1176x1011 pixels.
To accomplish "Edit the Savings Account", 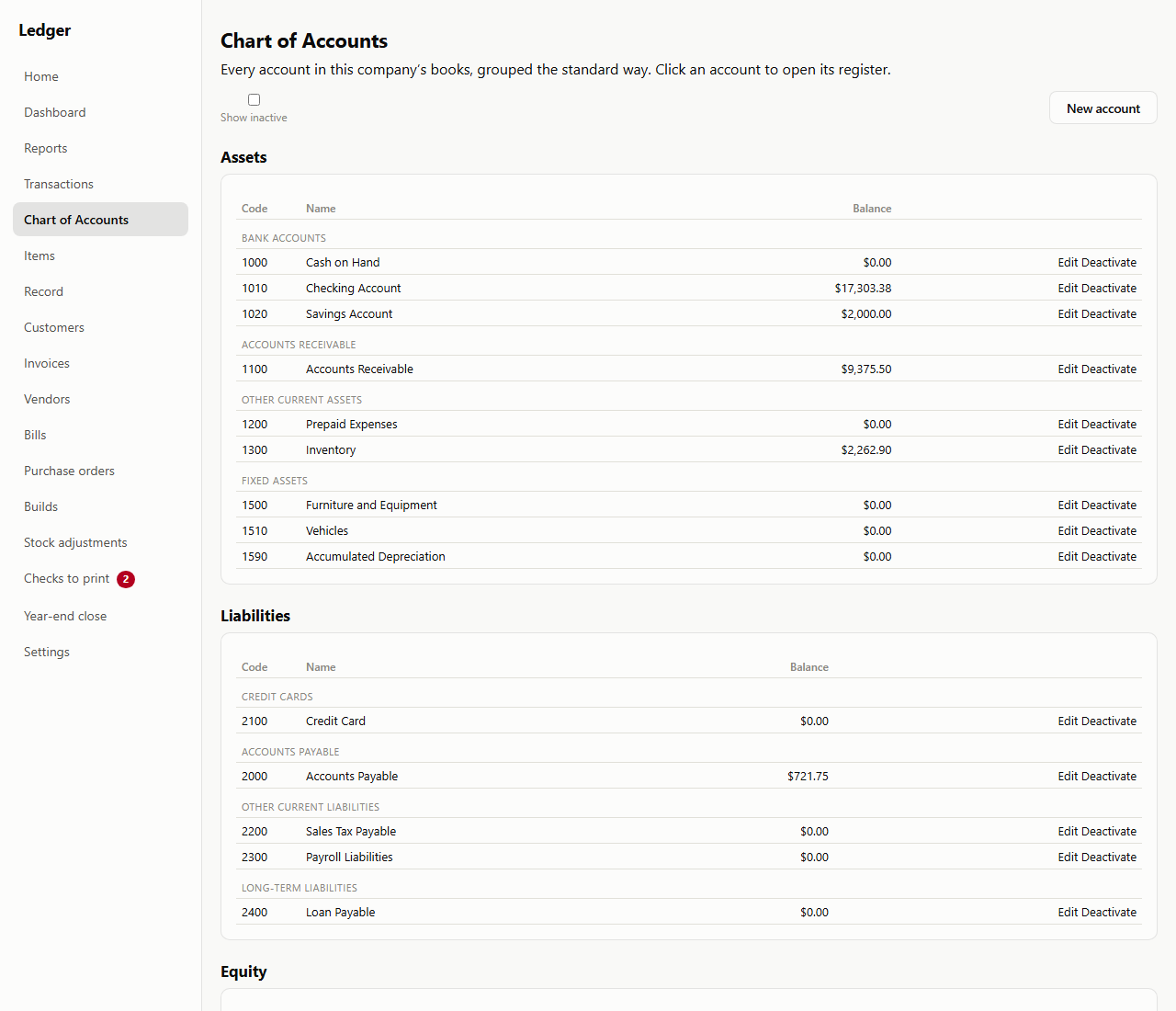I will [1068, 313].
